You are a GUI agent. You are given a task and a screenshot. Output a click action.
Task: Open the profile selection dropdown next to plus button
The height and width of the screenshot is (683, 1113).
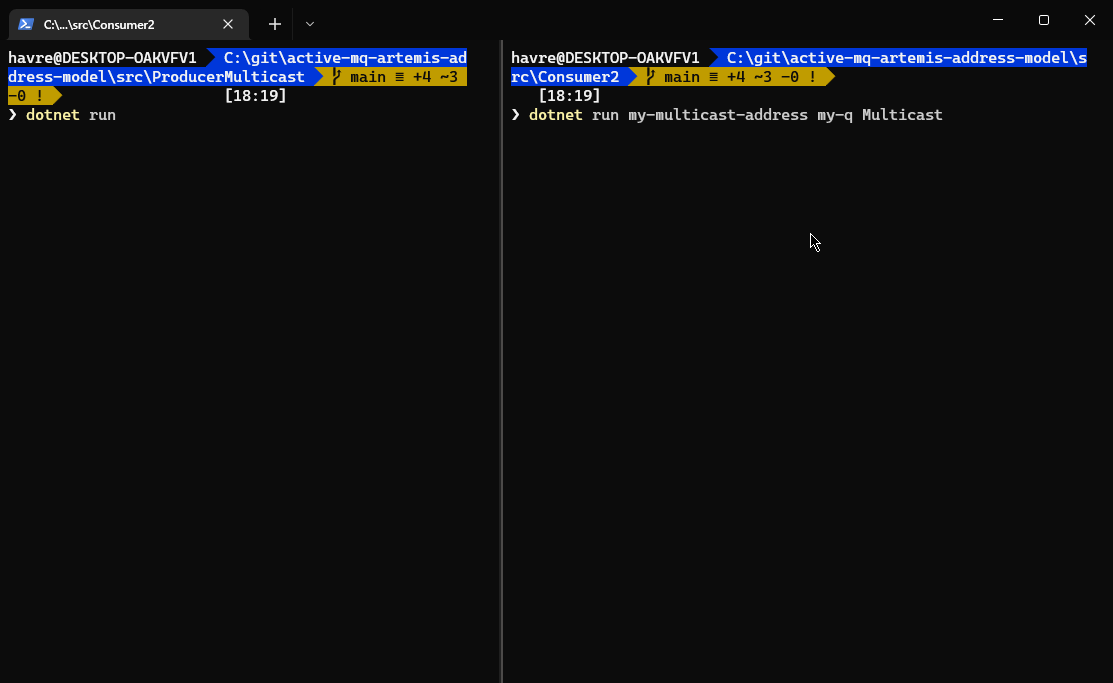(x=309, y=24)
